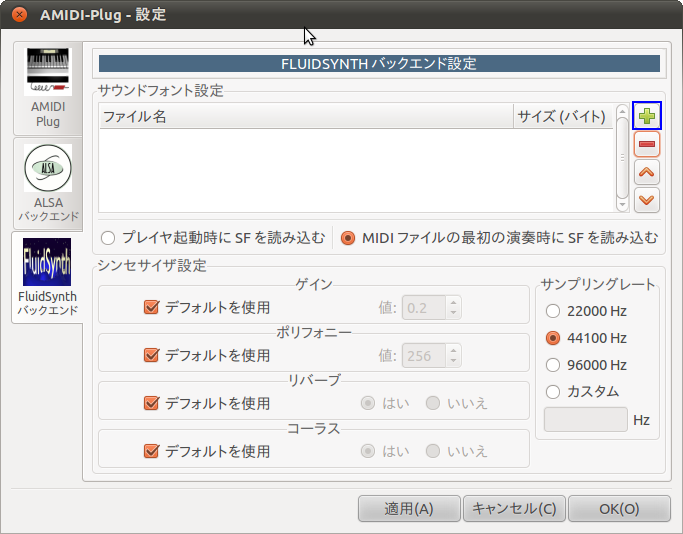Click the ゲイン value field 0.2
The image size is (683, 534).
tap(424, 308)
